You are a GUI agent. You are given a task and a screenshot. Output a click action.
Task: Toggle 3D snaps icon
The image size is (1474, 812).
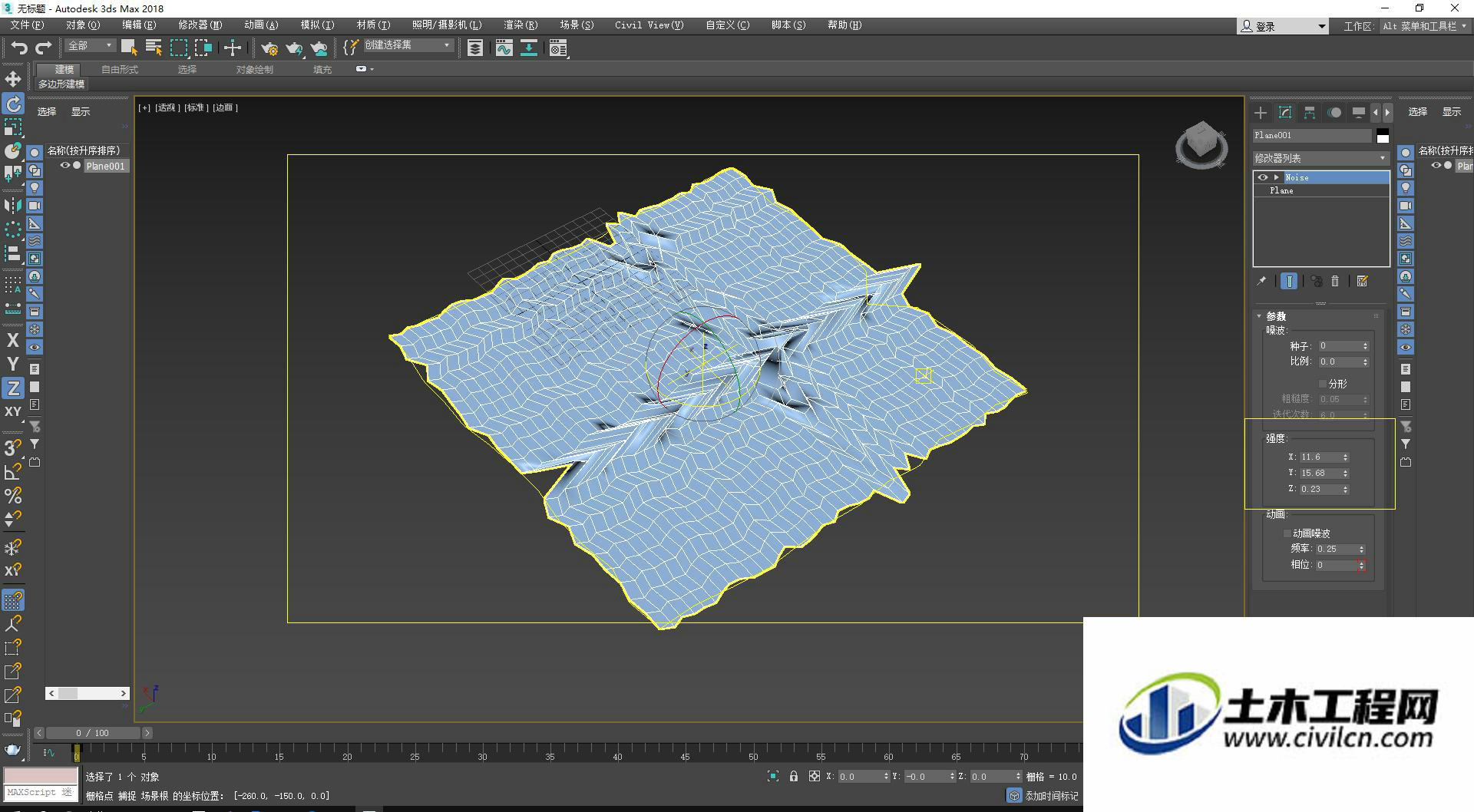coord(13,447)
